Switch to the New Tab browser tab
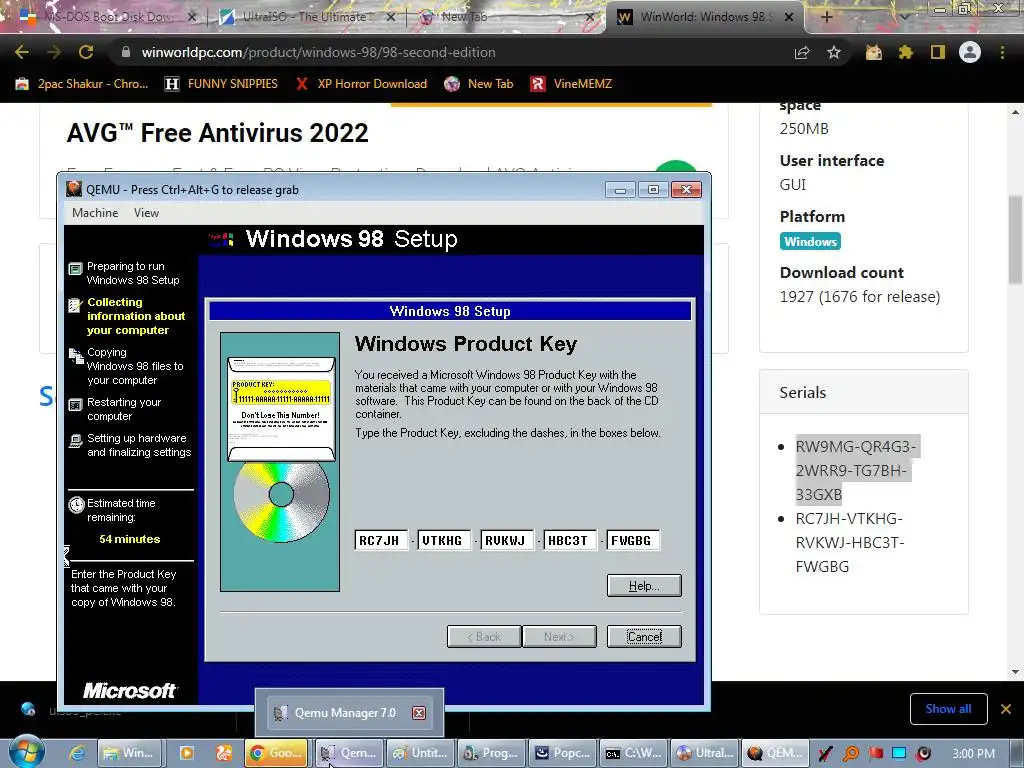This screenshot has width=1024, height=768. coord(504,17)
